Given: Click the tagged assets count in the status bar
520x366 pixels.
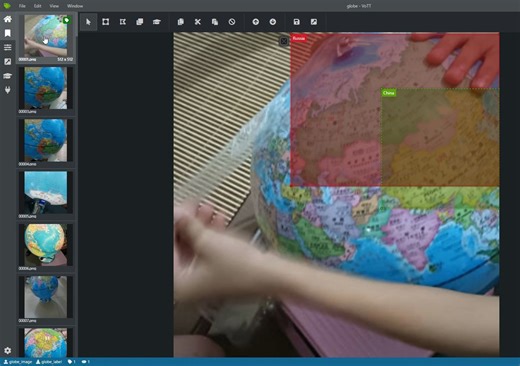Looking at the screenshot, I should click(72, 362).
